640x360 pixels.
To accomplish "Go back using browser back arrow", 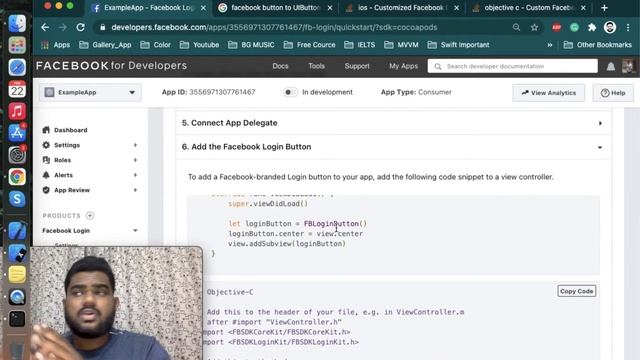I will 45,27.
